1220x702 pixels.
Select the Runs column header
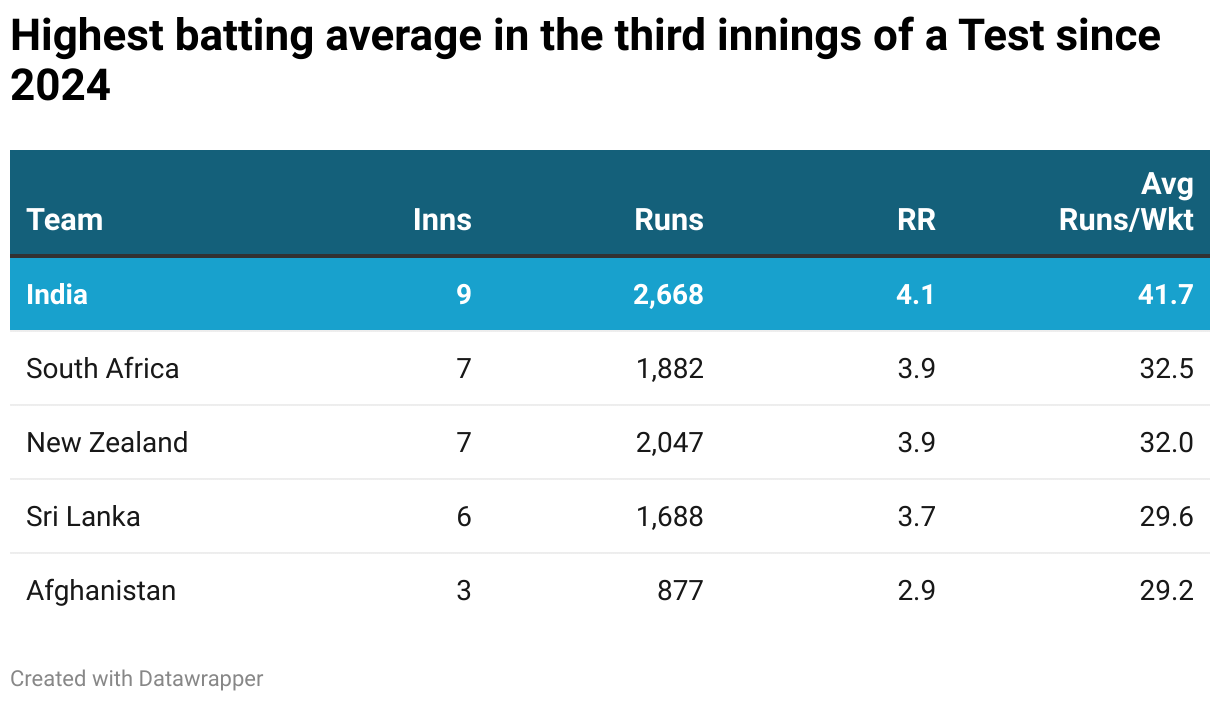click(x=669, y=220)
